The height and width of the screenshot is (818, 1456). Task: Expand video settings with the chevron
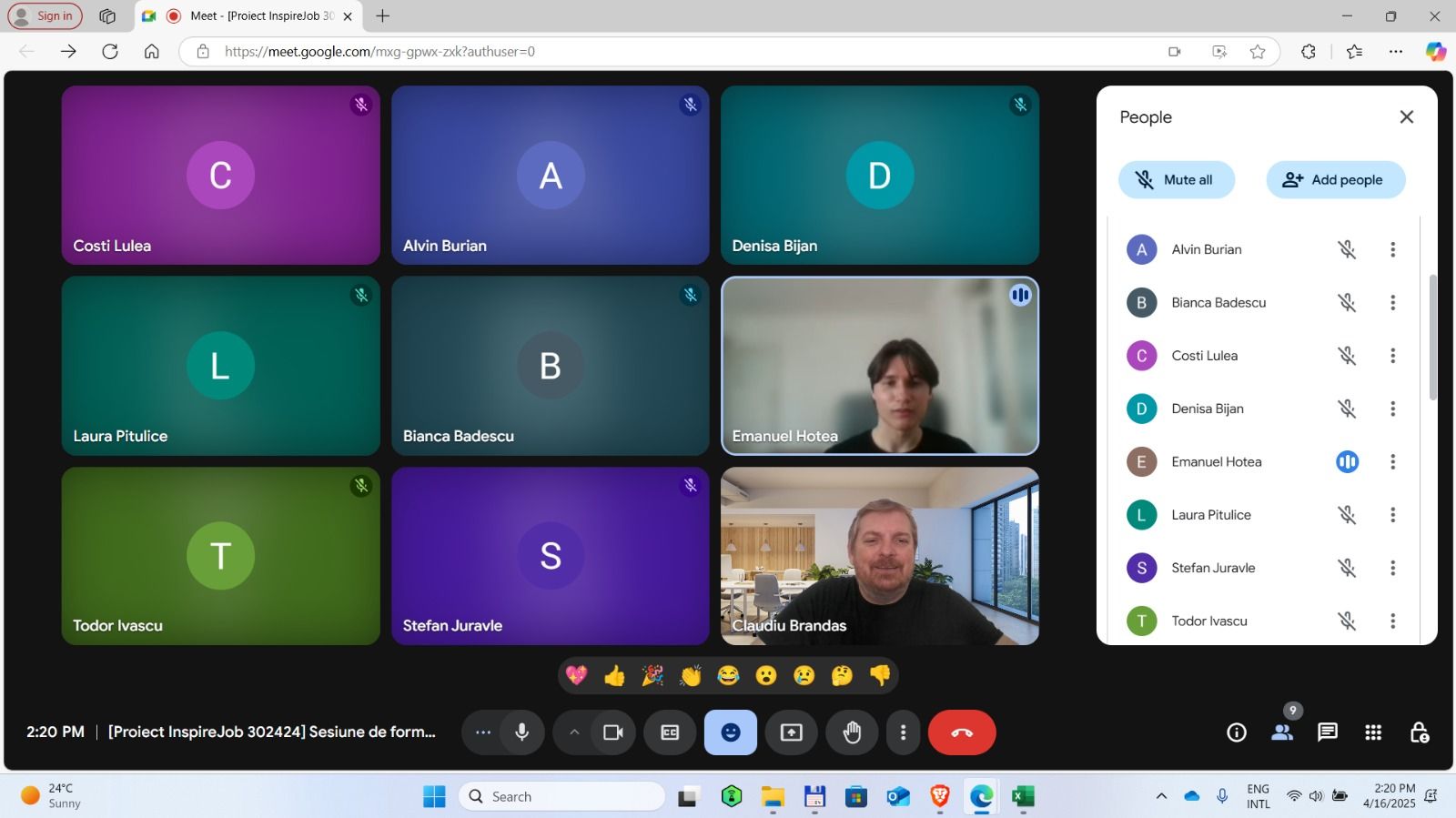click(x=574, y=732)
